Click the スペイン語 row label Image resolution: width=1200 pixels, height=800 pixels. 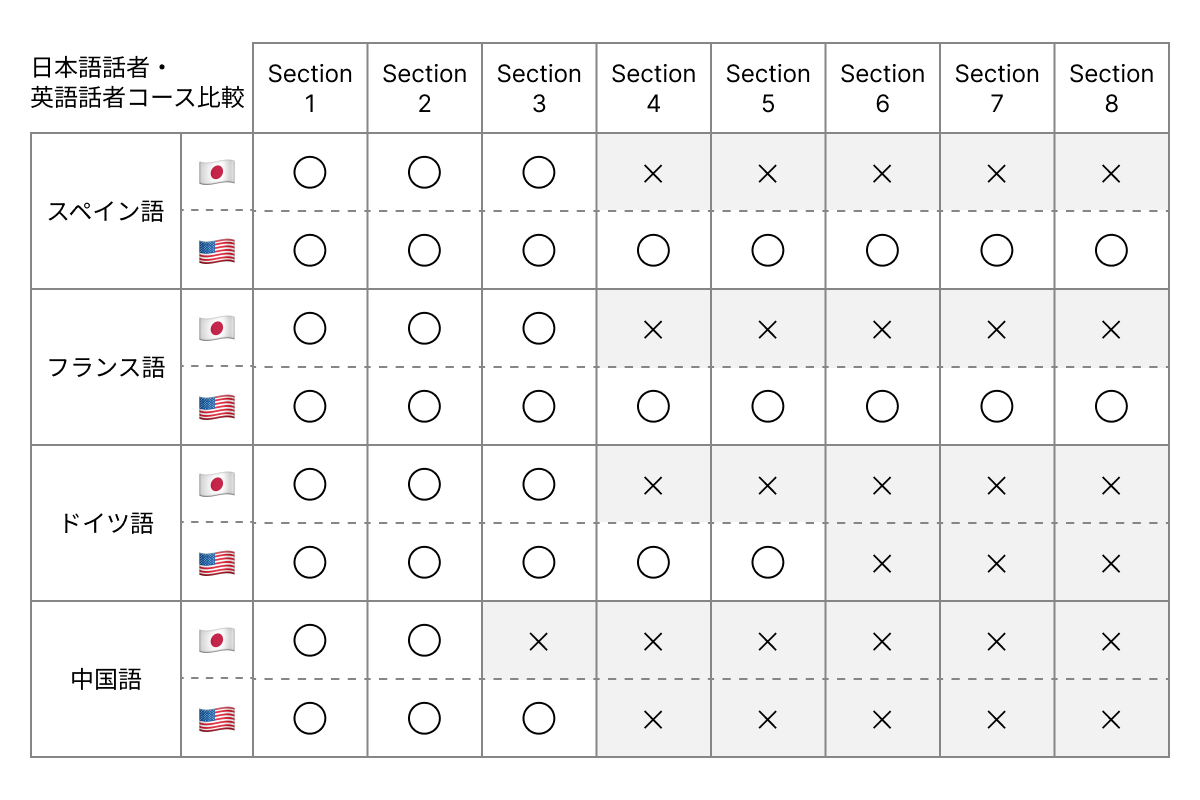click(x=106, y=212)
